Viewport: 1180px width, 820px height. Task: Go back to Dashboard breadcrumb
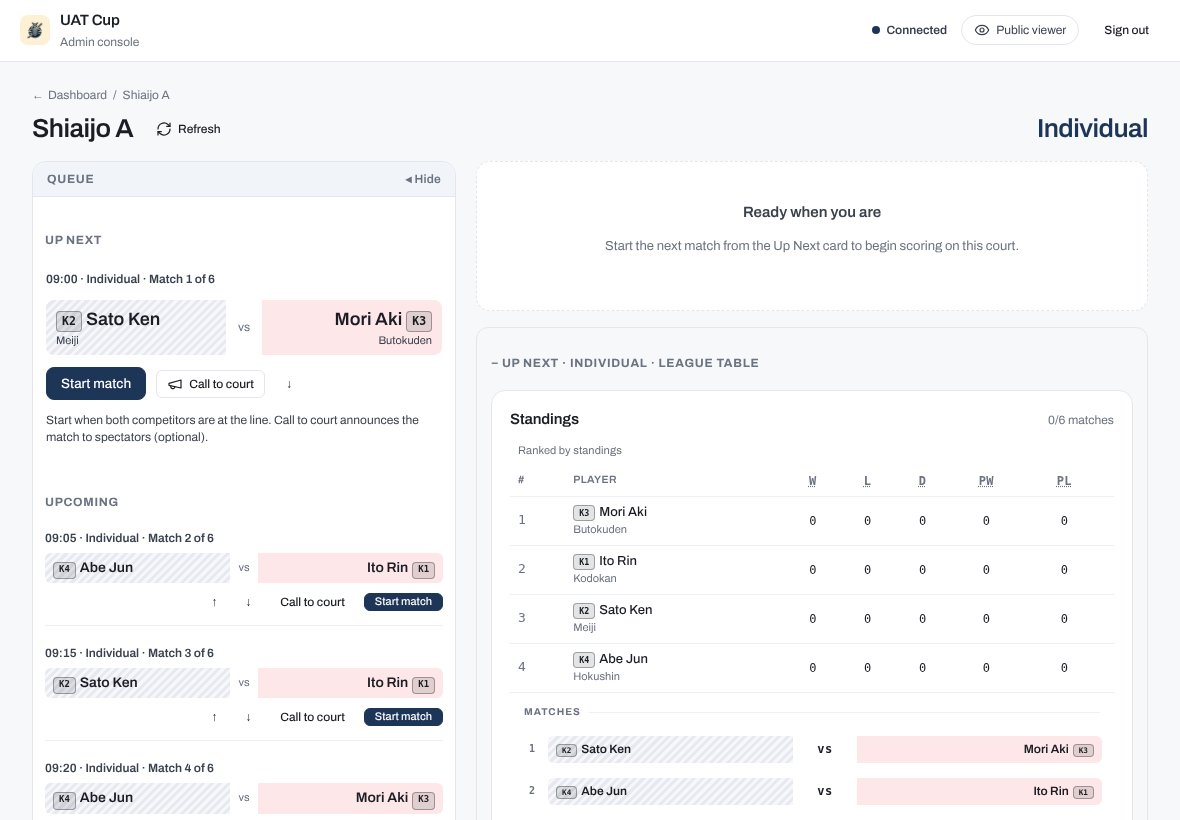click(77, 95)
